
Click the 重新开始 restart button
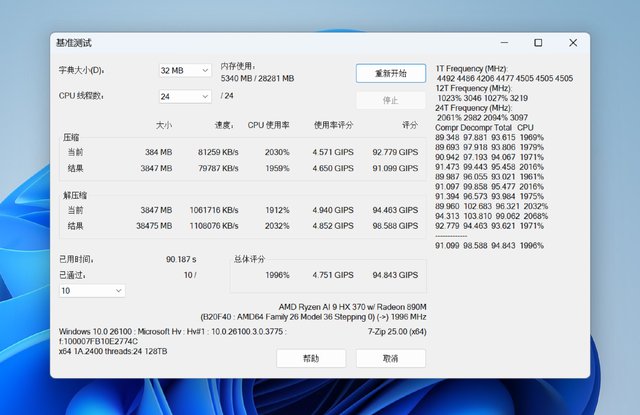point(391,73)
